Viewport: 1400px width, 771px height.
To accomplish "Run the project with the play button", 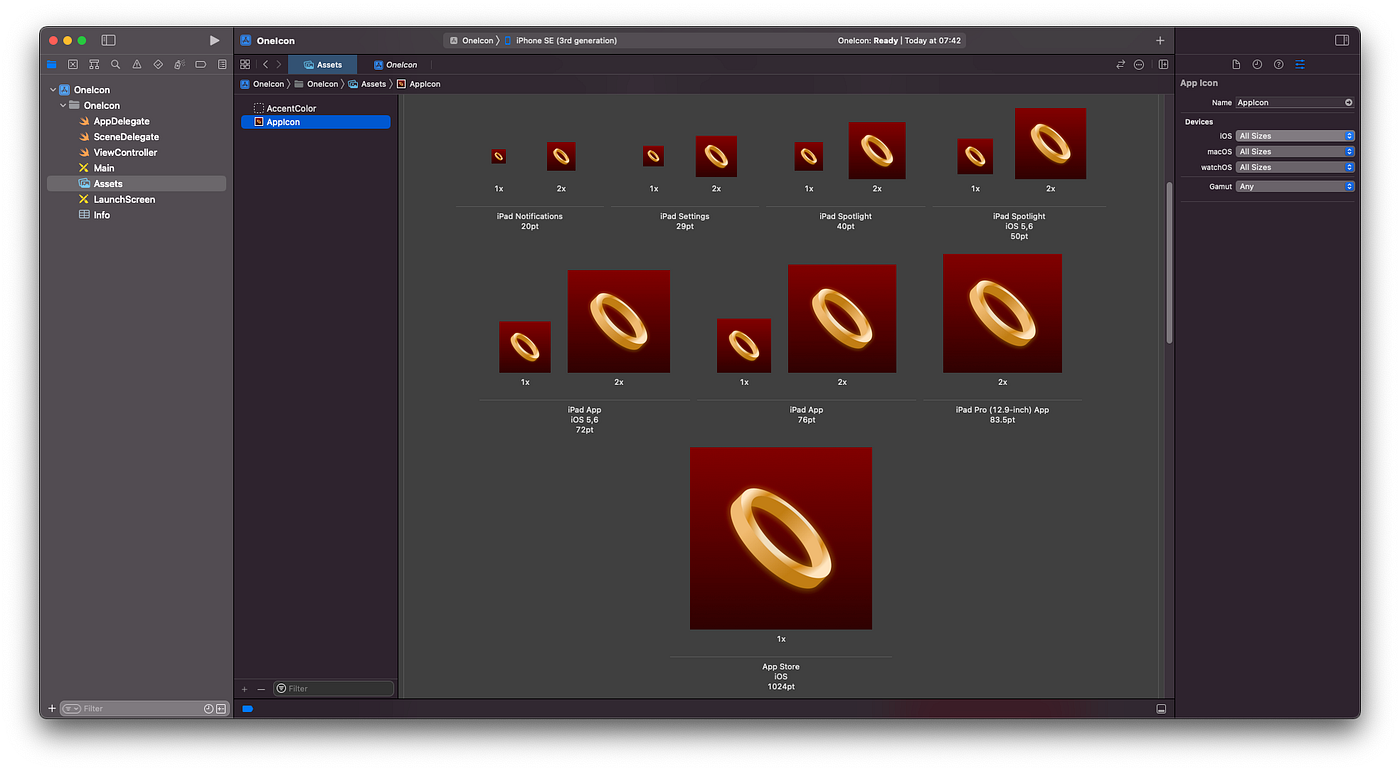I will click(213, 40).
